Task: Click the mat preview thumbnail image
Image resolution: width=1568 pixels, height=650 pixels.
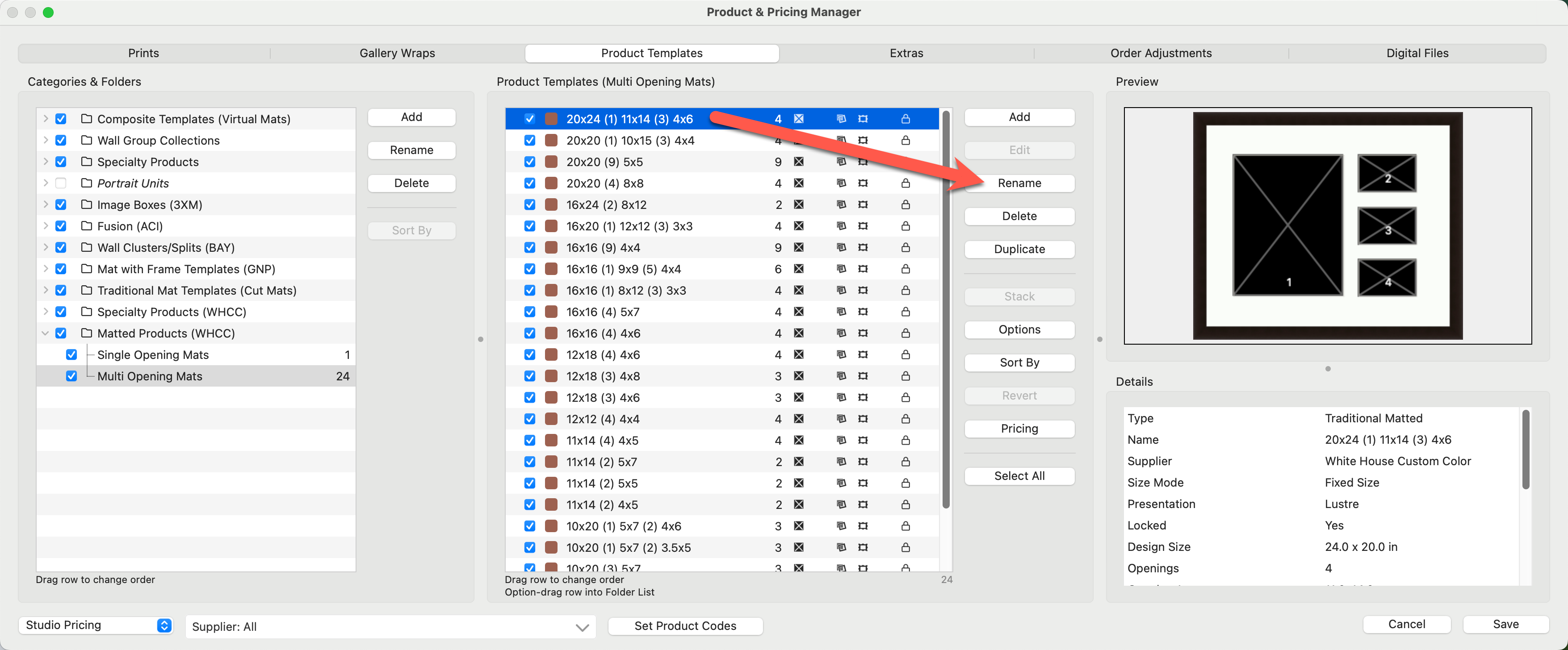Action: [1327, 225]
